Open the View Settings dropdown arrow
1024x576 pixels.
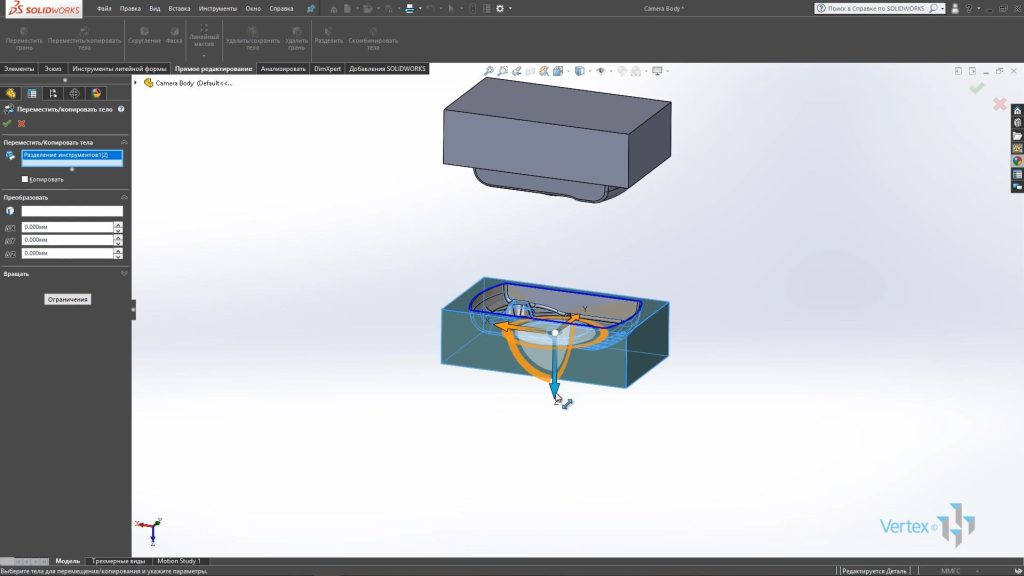[x=667, y=71]
